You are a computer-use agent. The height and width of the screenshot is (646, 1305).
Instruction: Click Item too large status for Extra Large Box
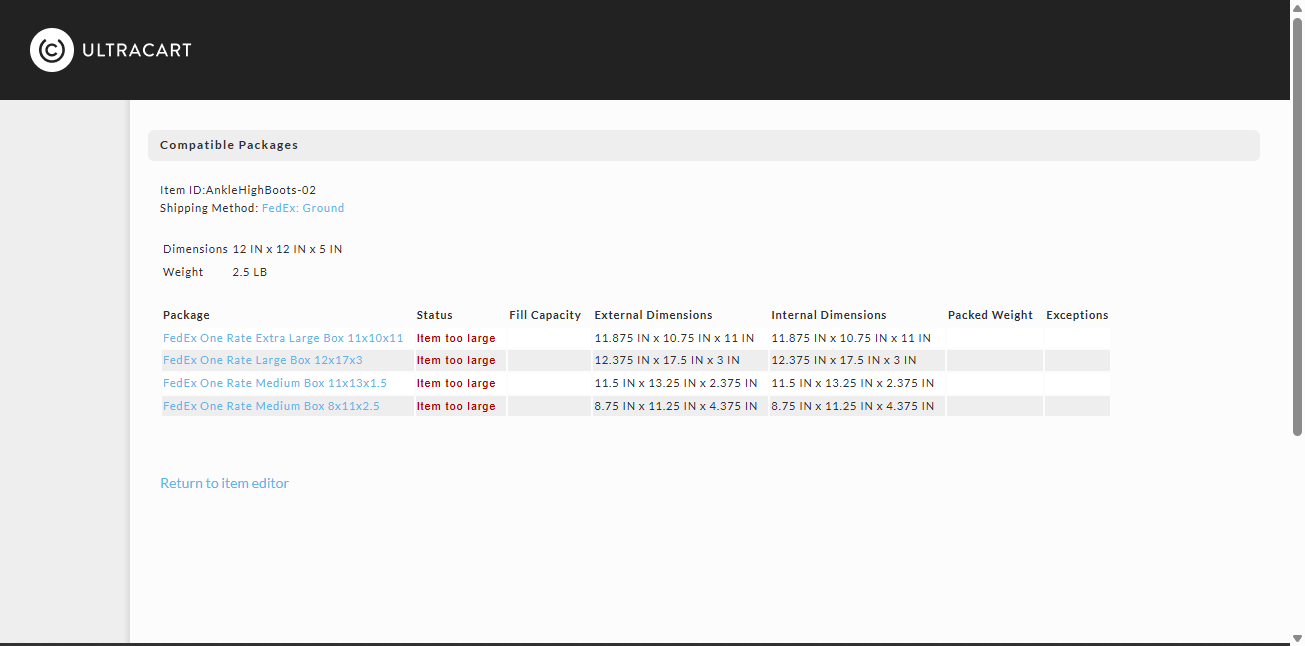[x=456, y=338]
